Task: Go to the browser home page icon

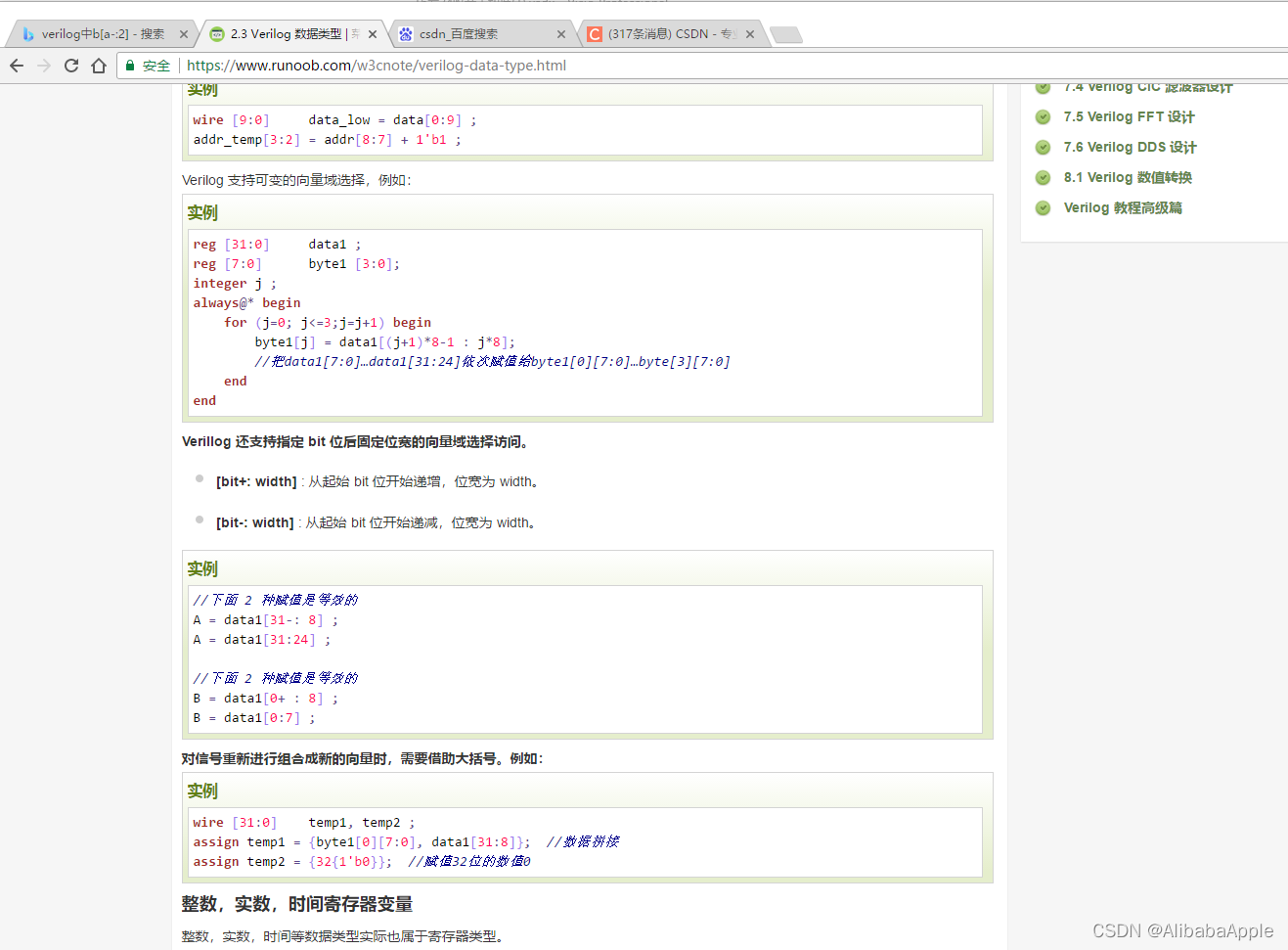Action: point(99,66)
